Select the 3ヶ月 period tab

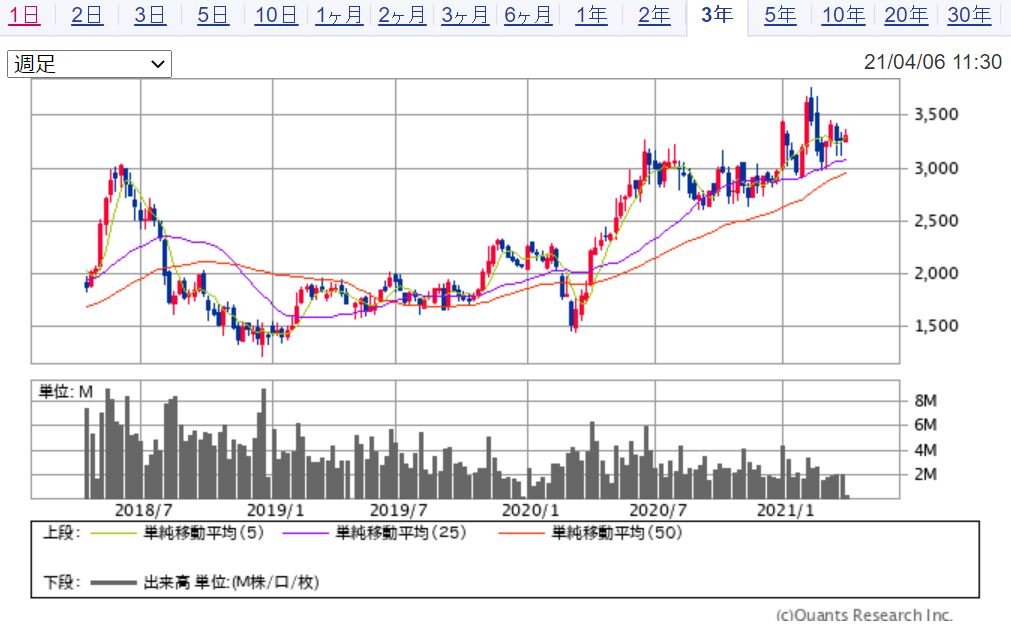tap(465, 15)
